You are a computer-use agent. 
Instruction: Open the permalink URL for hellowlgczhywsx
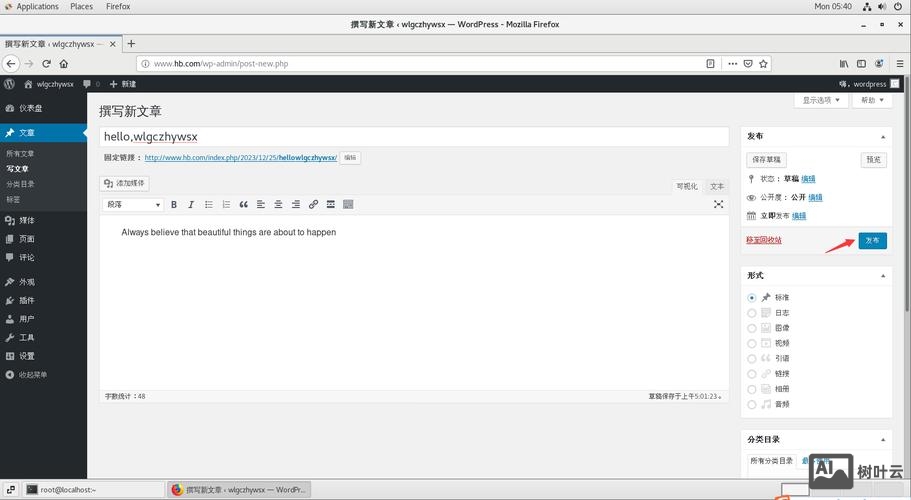point(241,157)
